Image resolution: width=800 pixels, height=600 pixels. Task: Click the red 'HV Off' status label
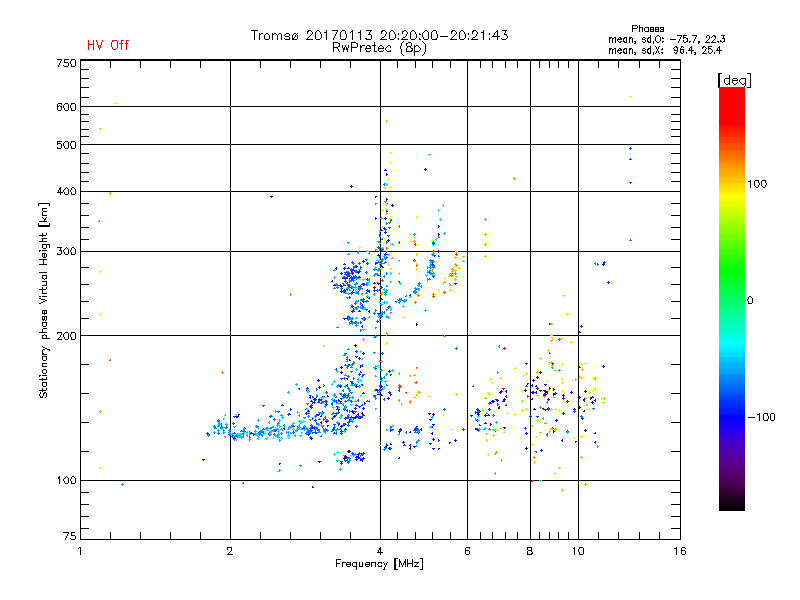click(108, 45)
